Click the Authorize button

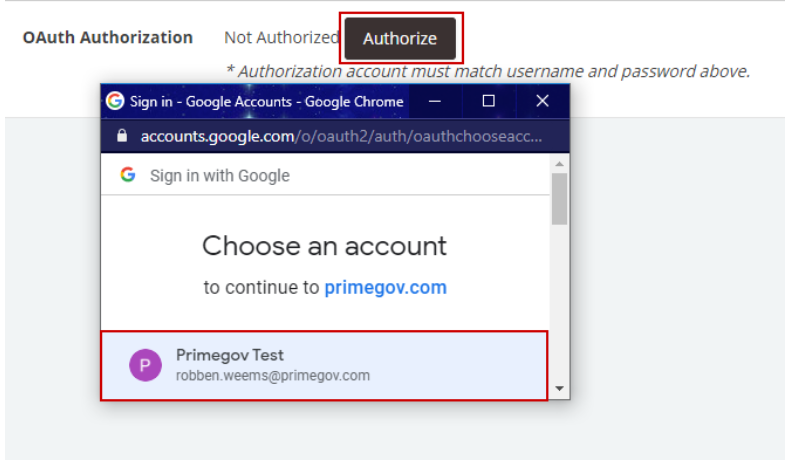[x=401, y=39]
